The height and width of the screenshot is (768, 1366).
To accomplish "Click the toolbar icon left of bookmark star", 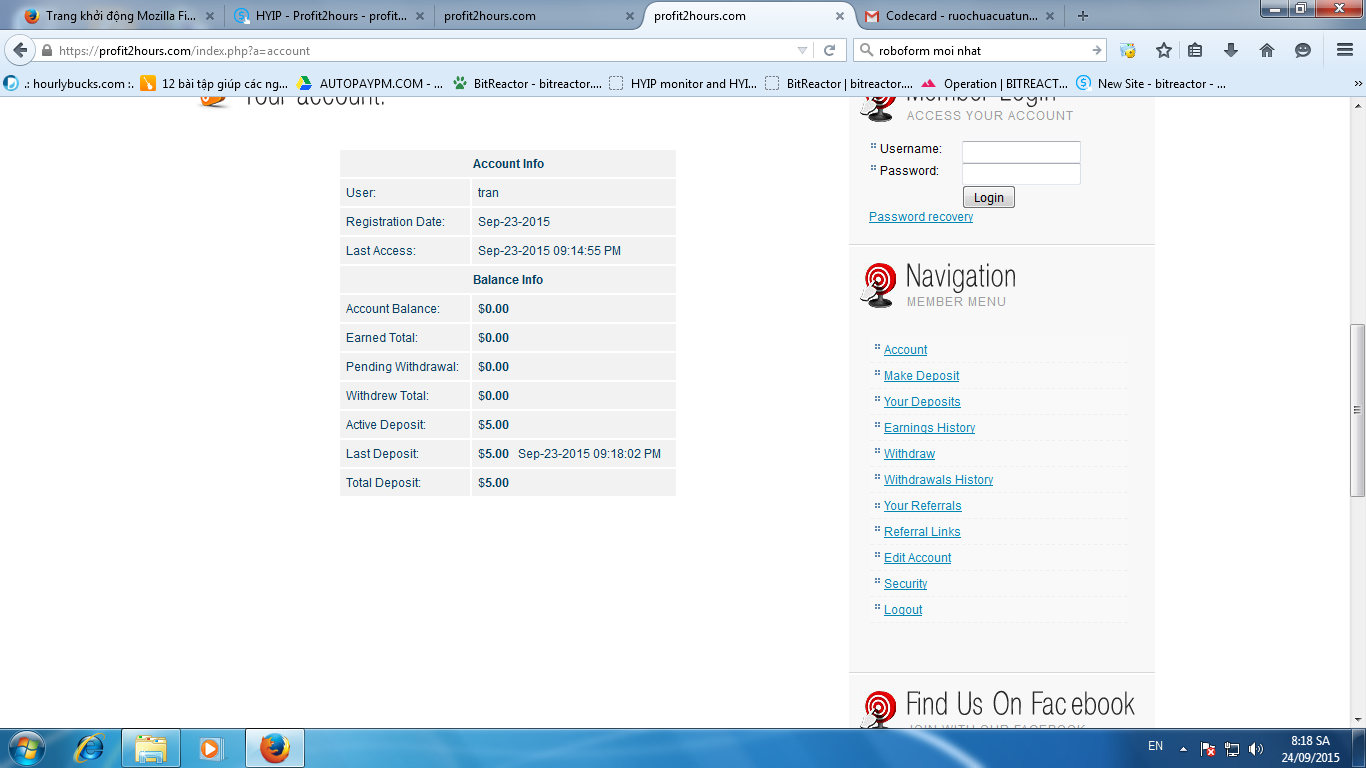I will tap(1128, 50).
